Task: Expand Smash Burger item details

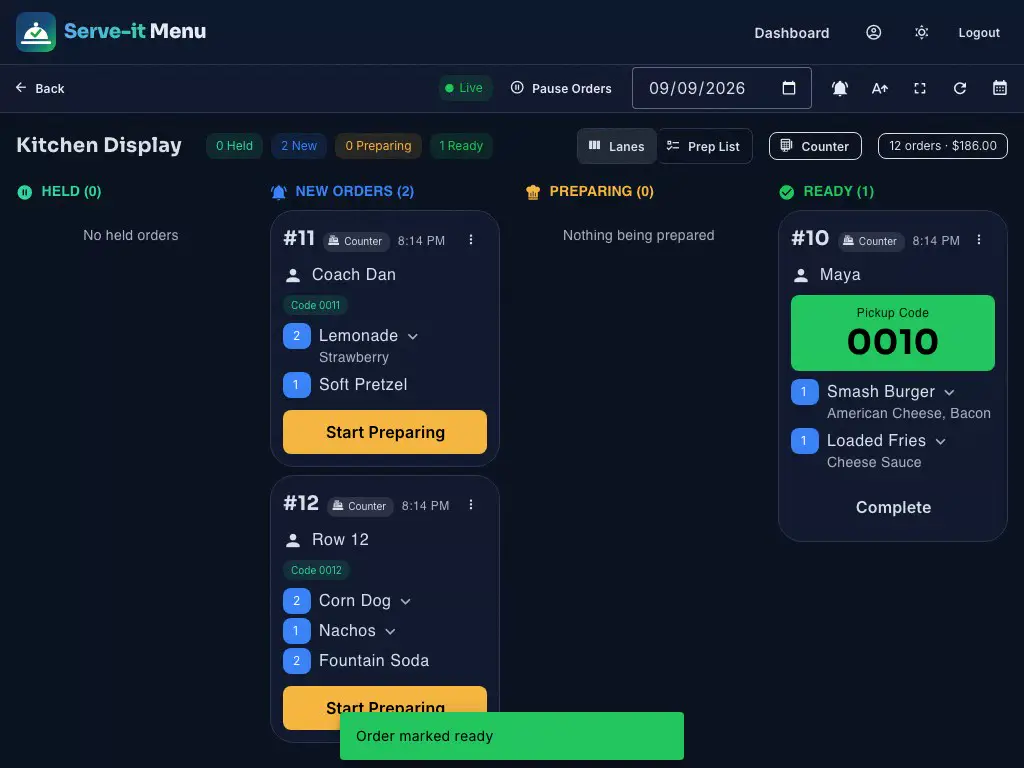Action: pyautogui.click(x=950, y=392)
